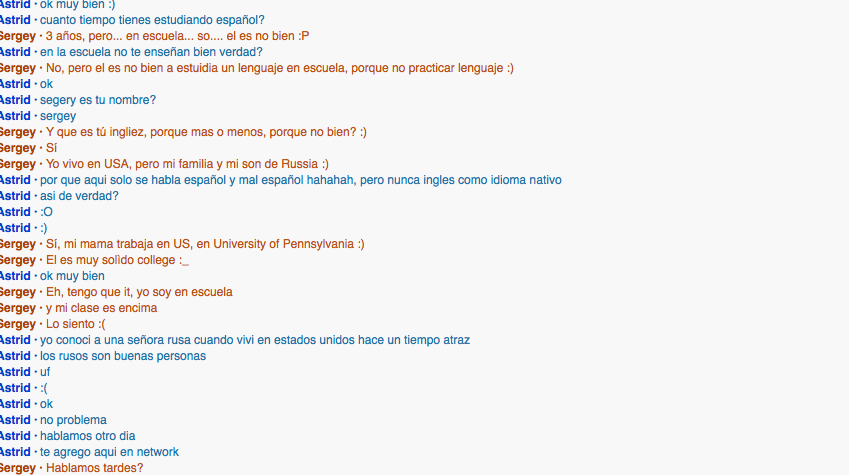Click Sergey's name beside the University of Pennsylvania message
Screen dimensions: 849x475
coord(17,244)
